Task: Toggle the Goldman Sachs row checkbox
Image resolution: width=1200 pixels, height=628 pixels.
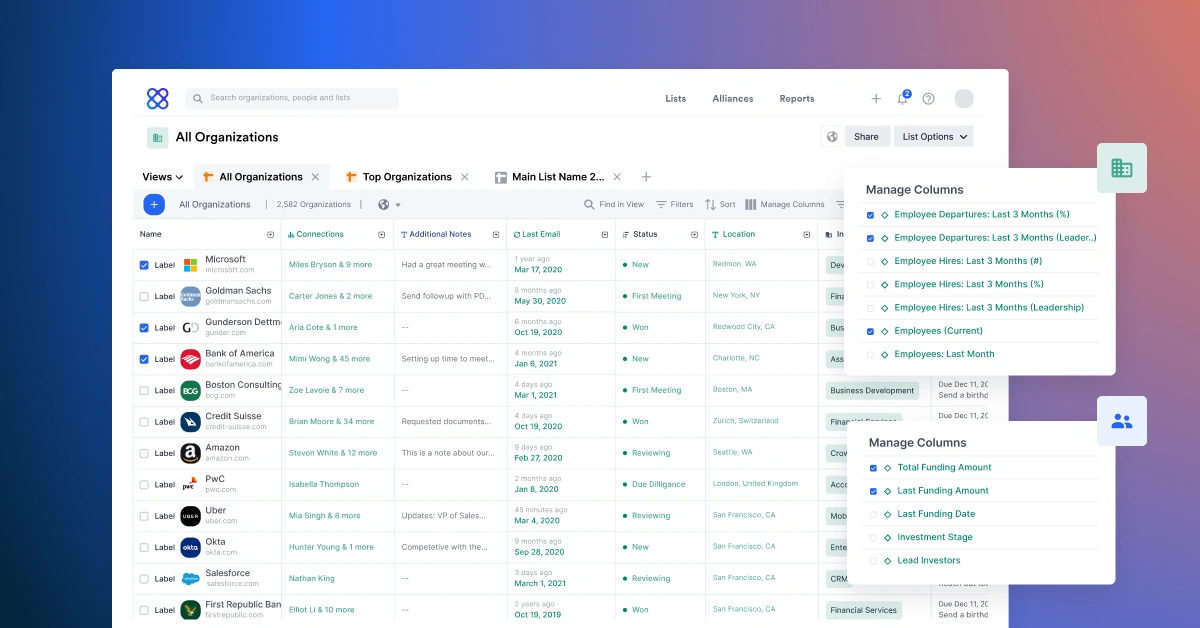Action: (x=144, y=296)
